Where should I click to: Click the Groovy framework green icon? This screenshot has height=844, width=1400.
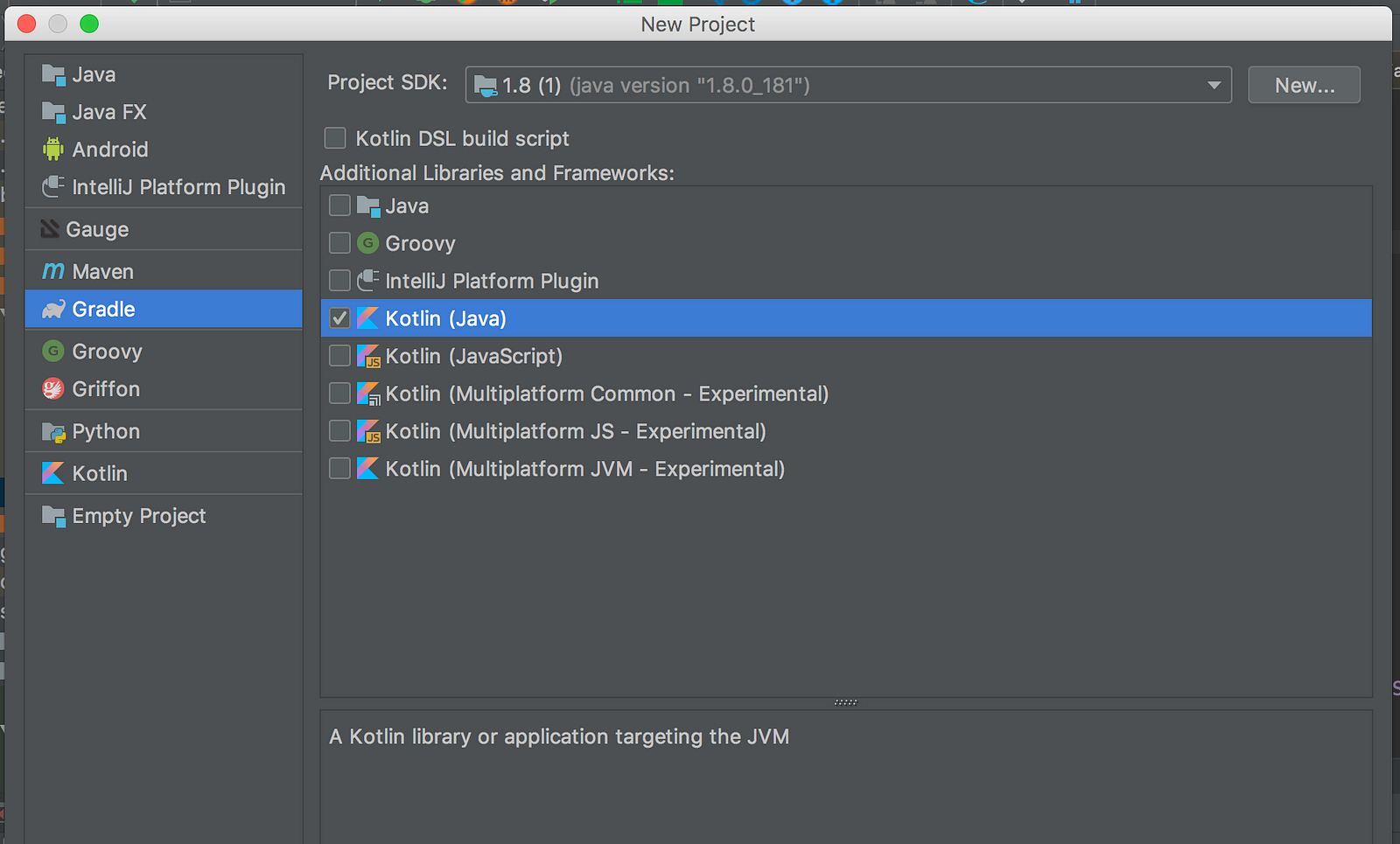(368, 243)
